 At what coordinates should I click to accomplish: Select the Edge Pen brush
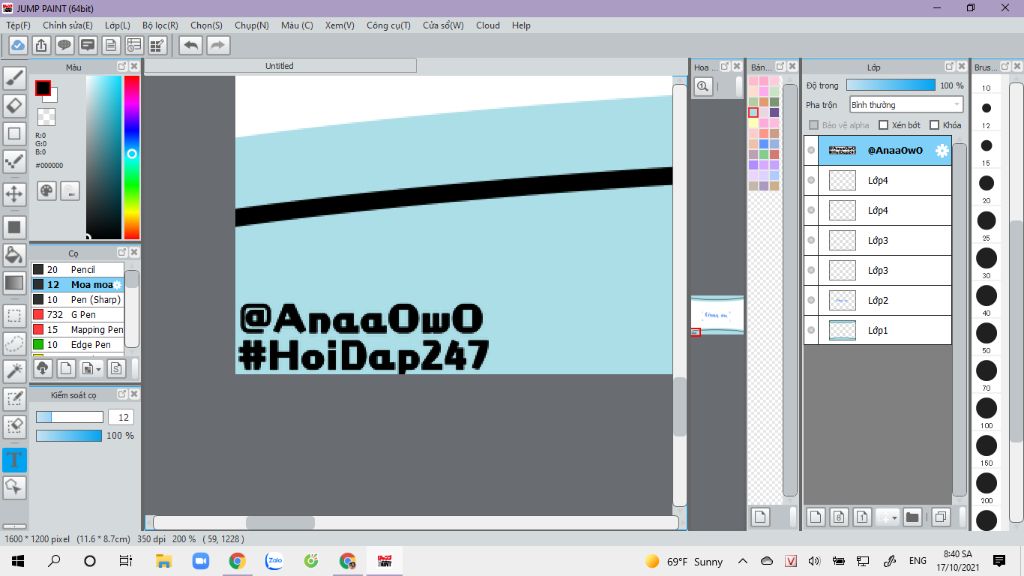click(x=78, y=345)
